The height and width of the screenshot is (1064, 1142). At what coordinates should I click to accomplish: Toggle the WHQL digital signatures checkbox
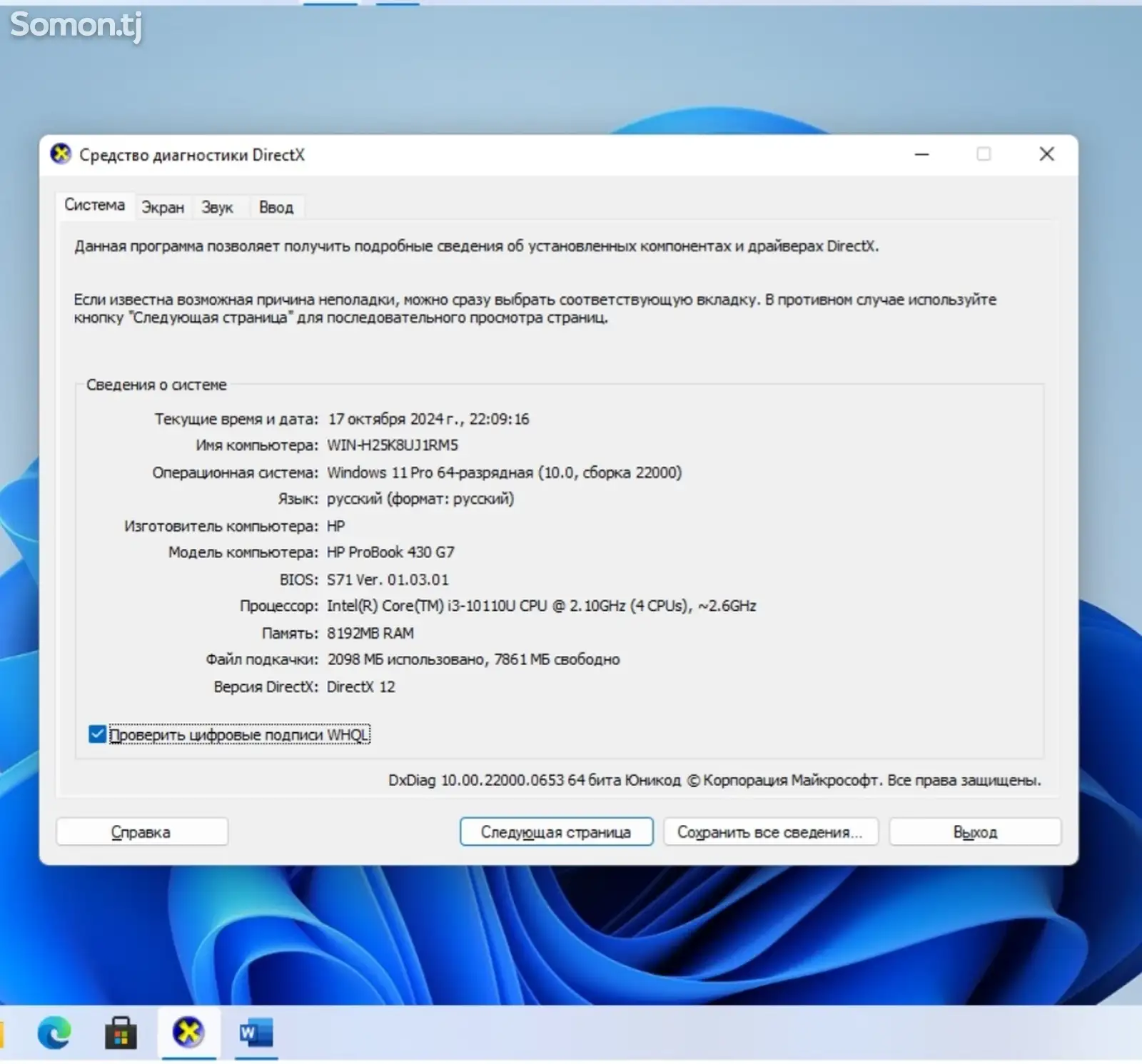coord(97,734)
